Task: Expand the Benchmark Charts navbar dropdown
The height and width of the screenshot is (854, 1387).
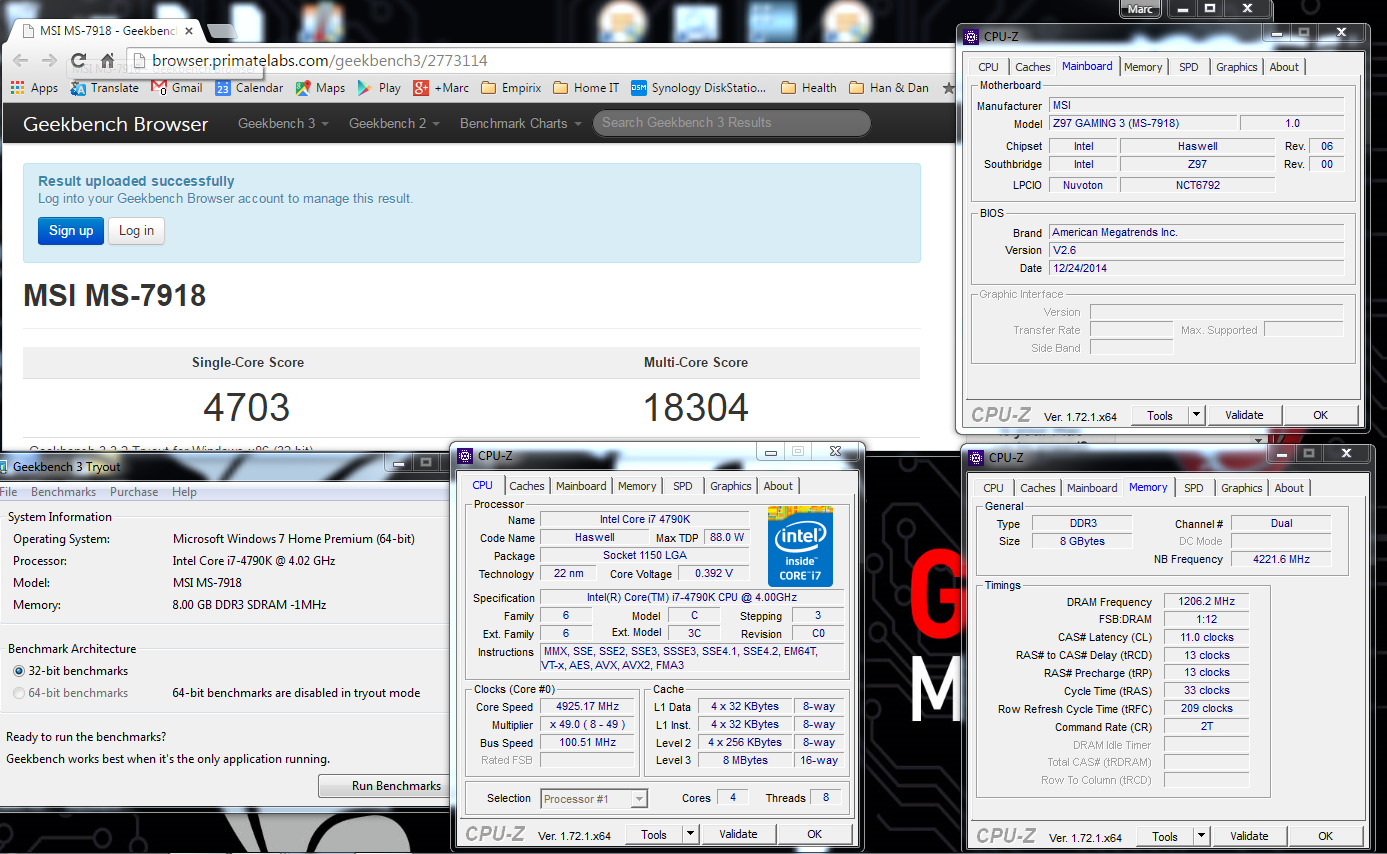Action: coord(520,123)
